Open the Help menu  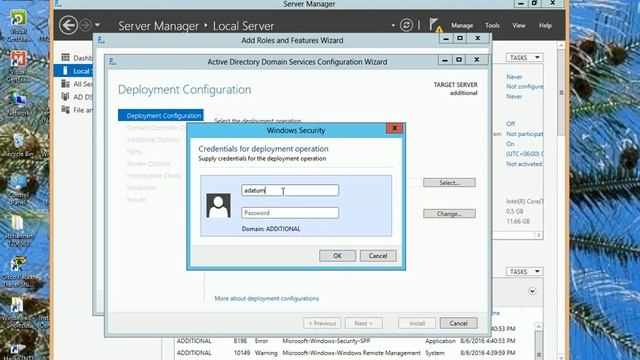pos(545,25)
